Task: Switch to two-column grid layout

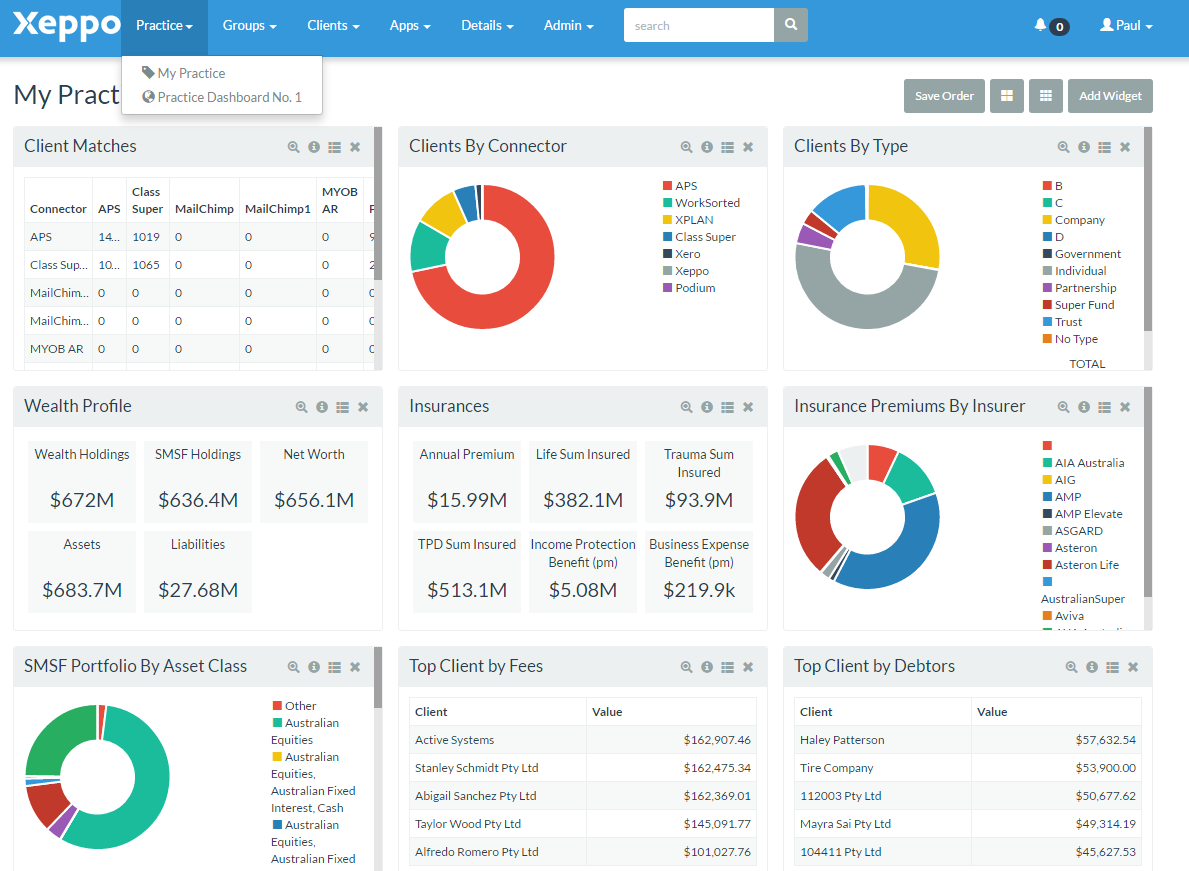Action: click(x=1007, y=96)
